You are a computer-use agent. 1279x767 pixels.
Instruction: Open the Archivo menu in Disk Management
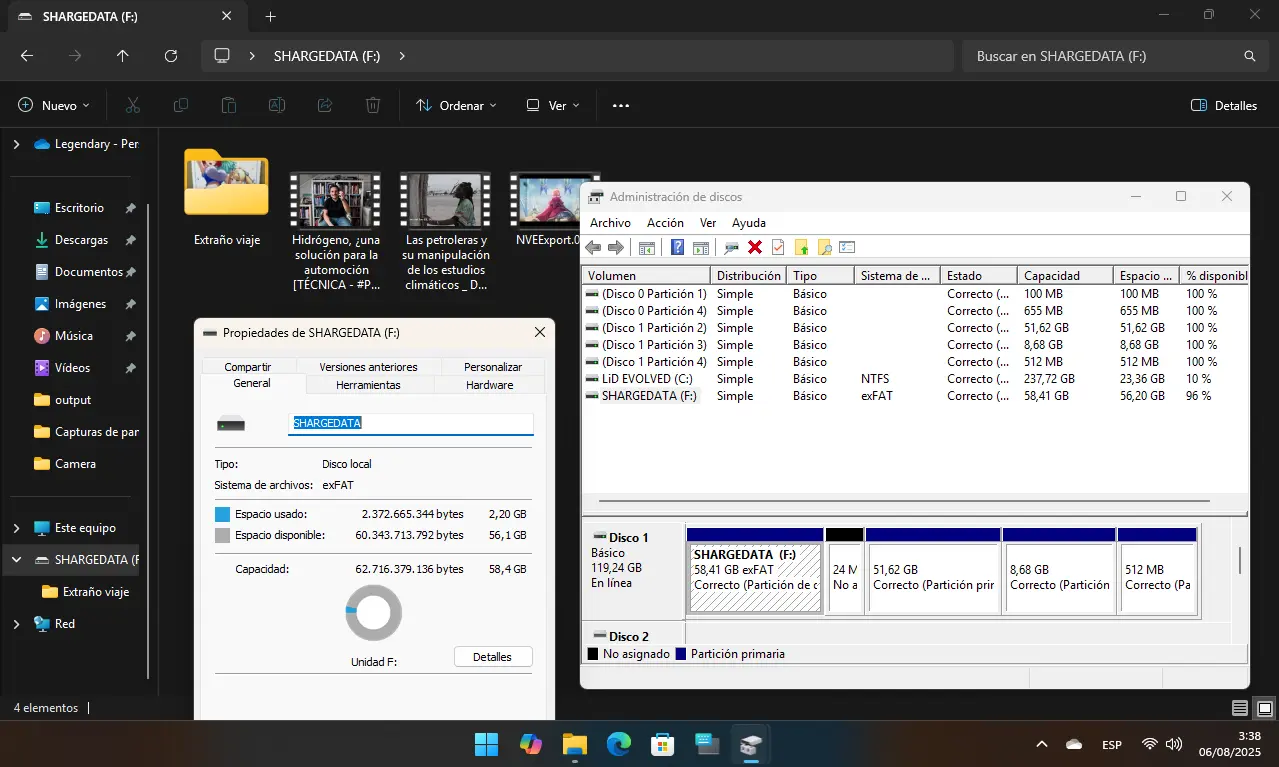click(610, 223)
